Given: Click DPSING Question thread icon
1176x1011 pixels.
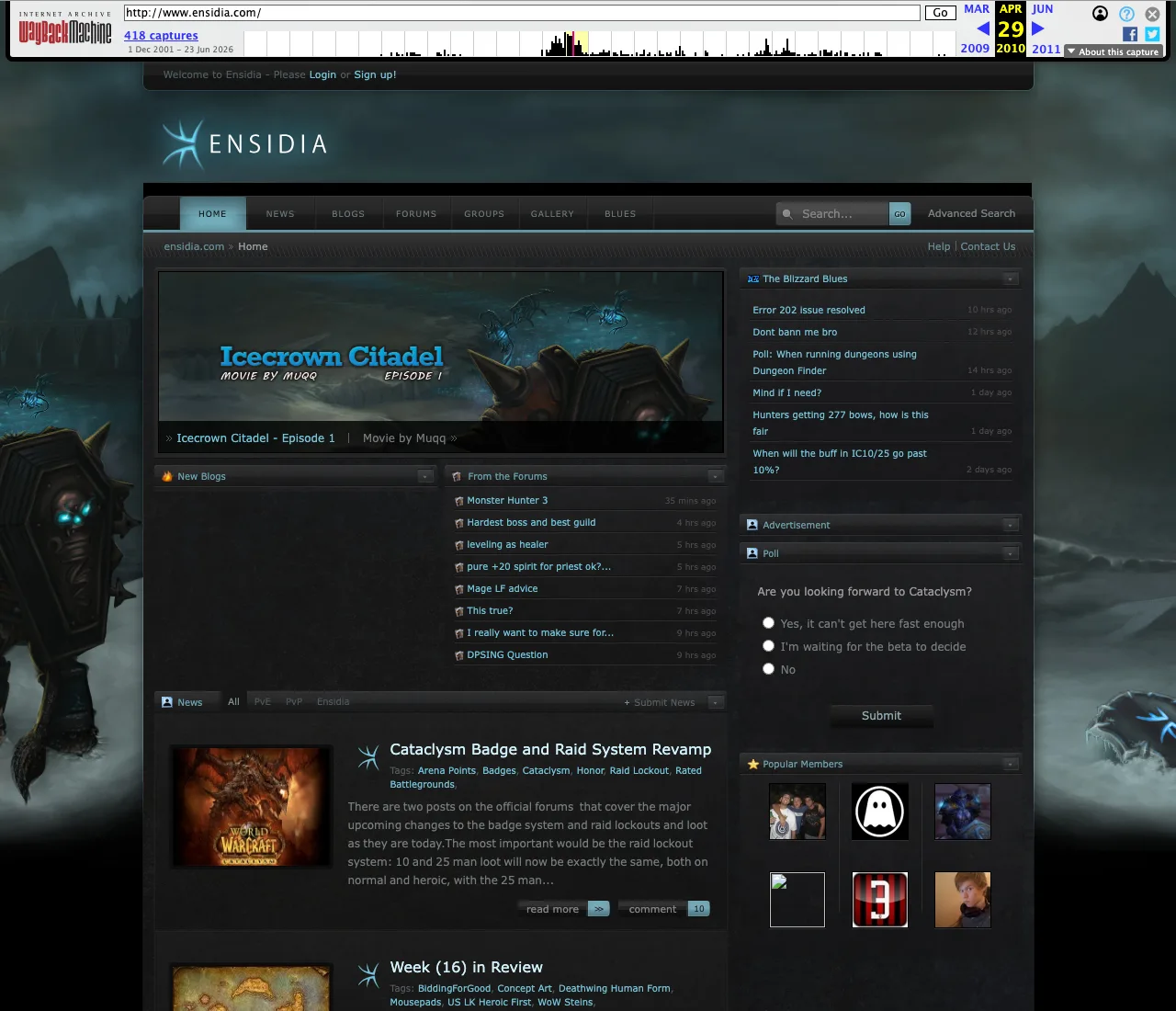Looking at the screenshot, I should point(459,655).
